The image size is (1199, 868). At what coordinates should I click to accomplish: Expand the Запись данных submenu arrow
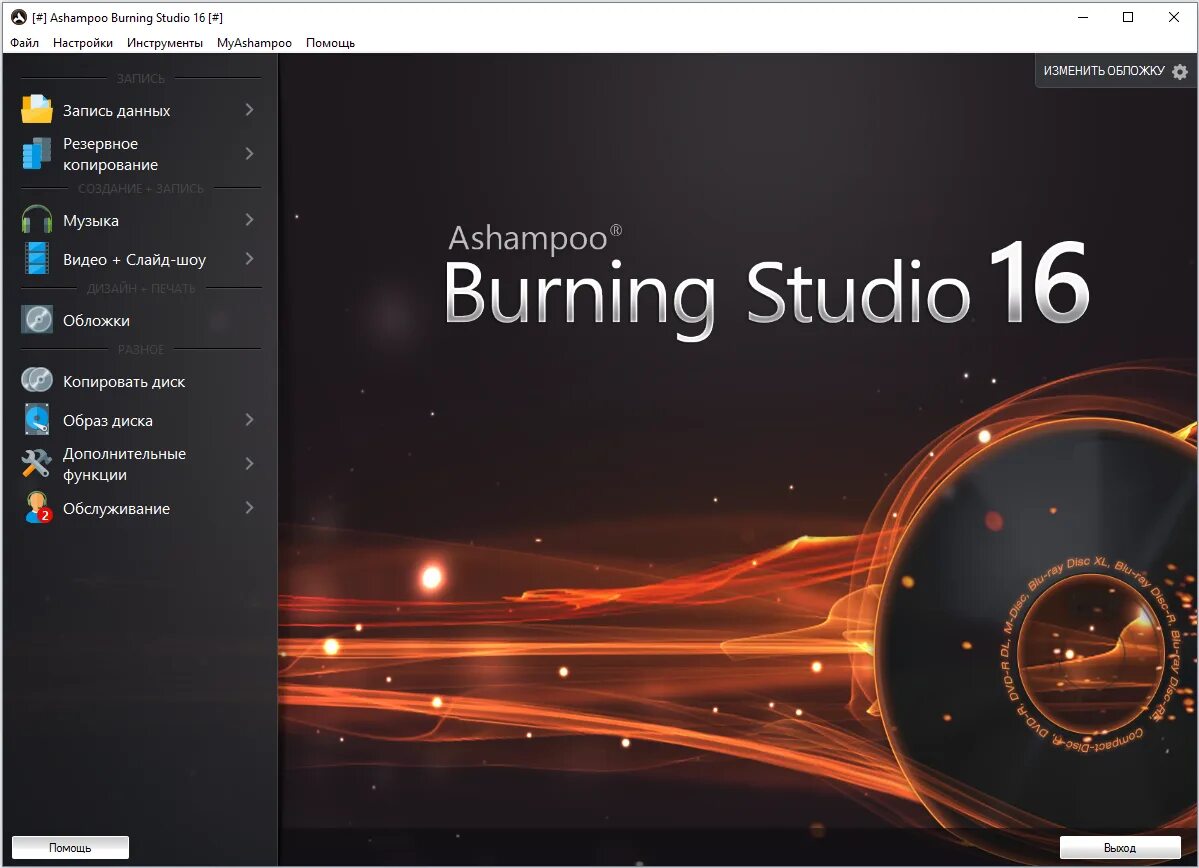(x=249, y=110)
